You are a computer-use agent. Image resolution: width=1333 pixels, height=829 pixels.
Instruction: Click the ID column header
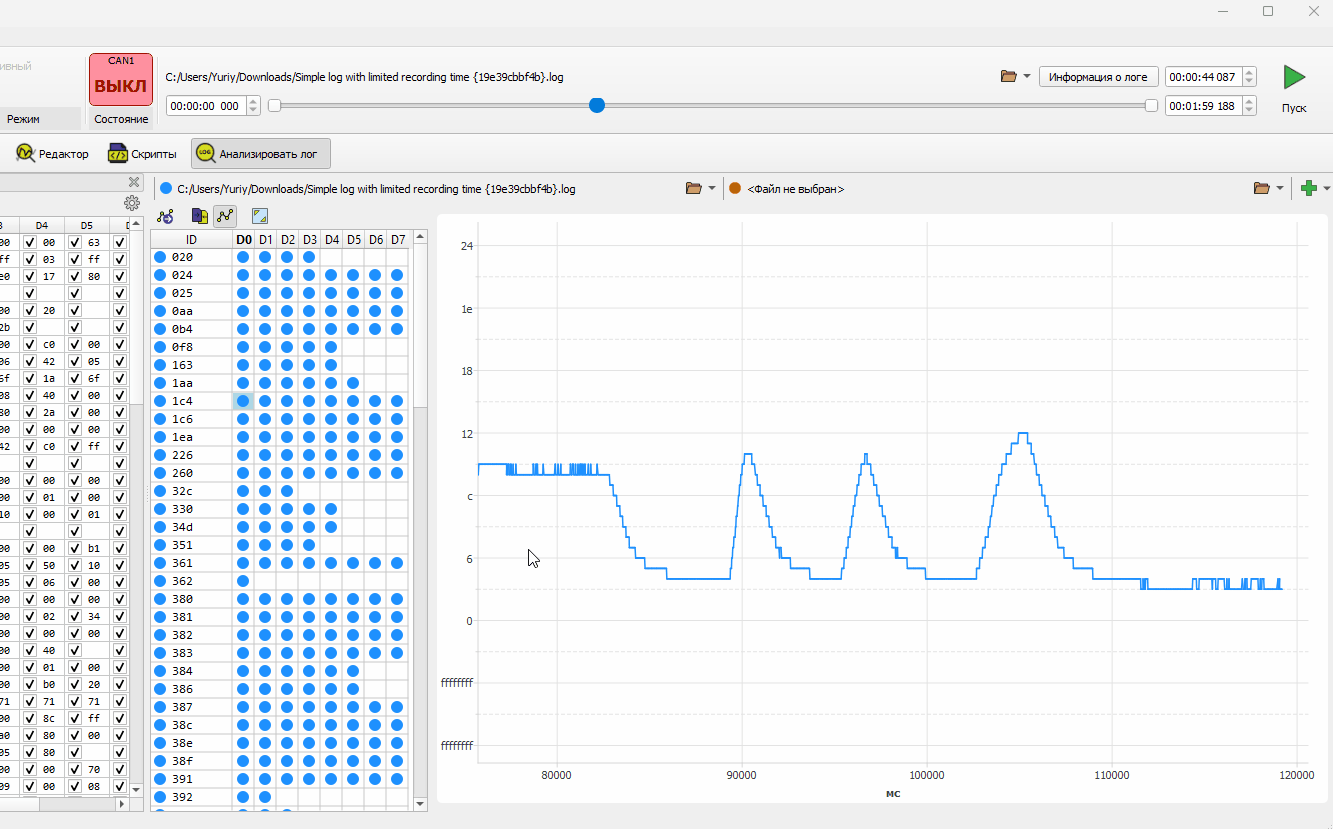click(191, 240)
